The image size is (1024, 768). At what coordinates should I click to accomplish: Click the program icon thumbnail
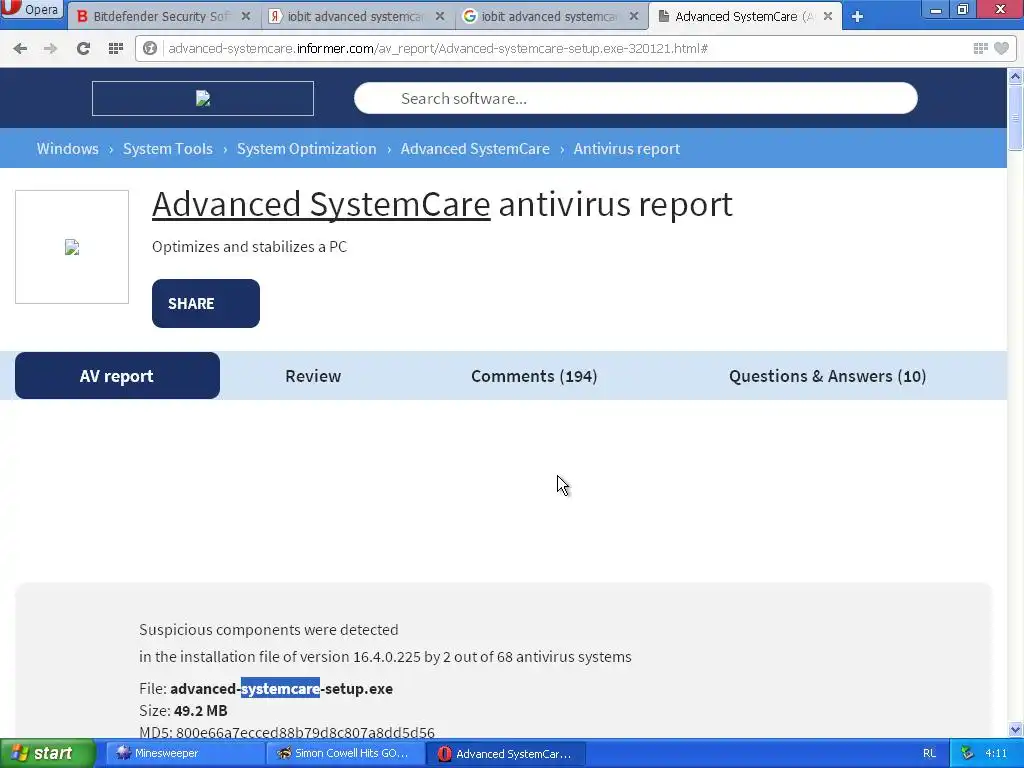pyautogui.click(x=72, y=247)
